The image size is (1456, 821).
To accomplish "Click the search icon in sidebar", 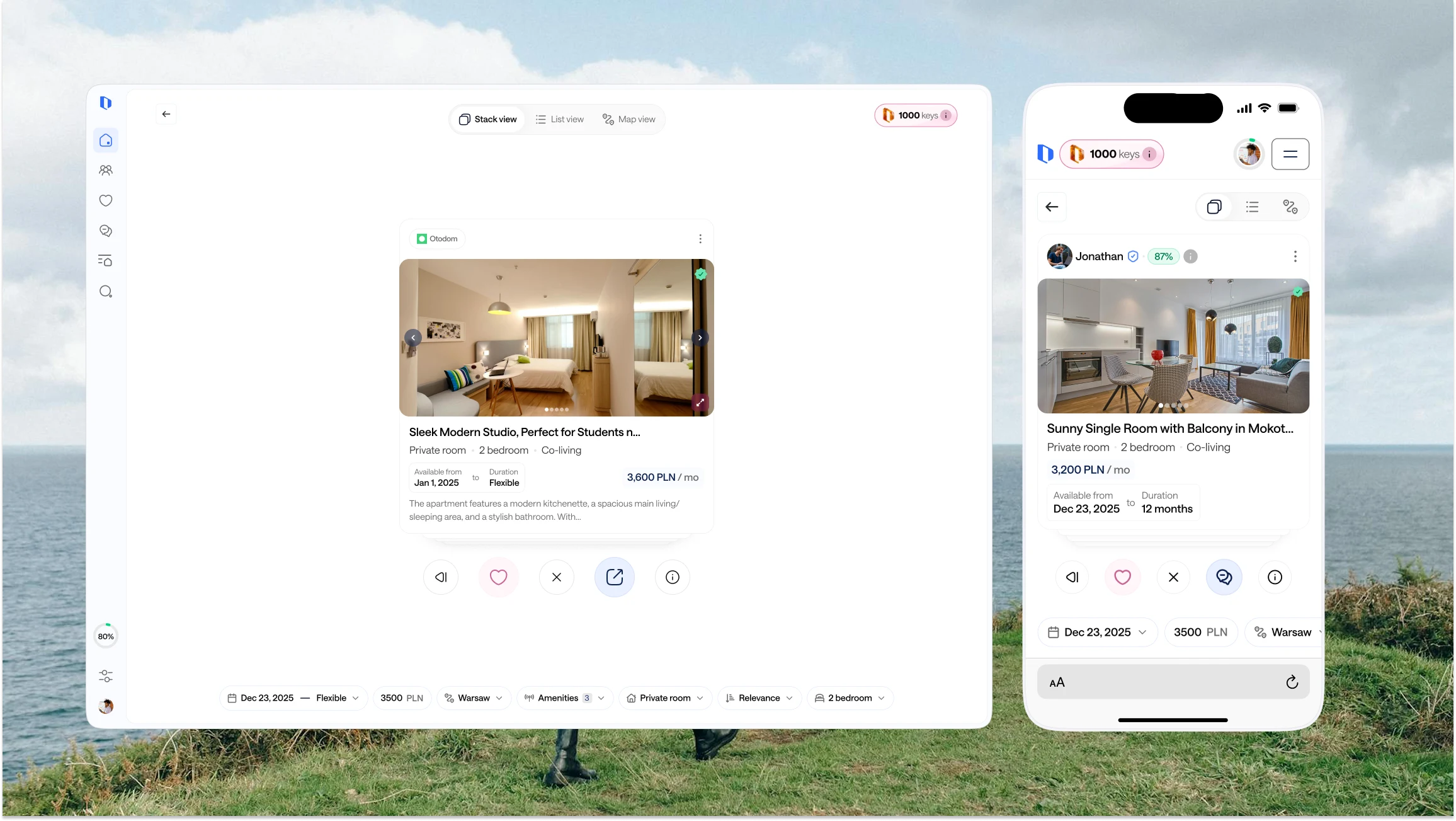I will (106, 291).
